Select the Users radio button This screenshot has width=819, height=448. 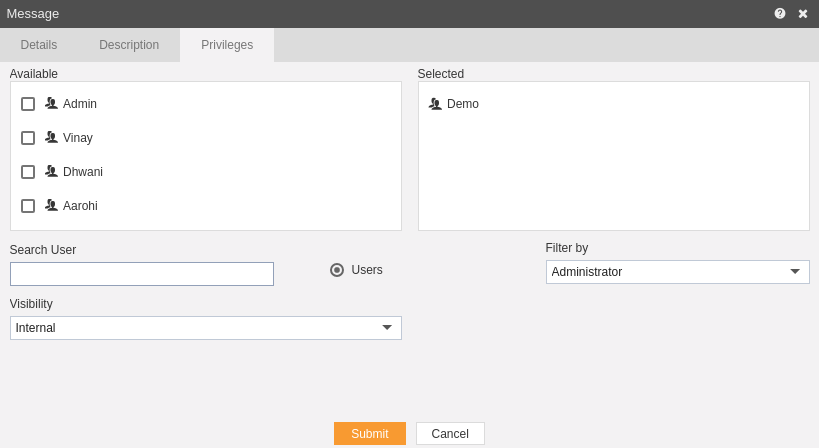pyautogui.click(x=337, y=270)
